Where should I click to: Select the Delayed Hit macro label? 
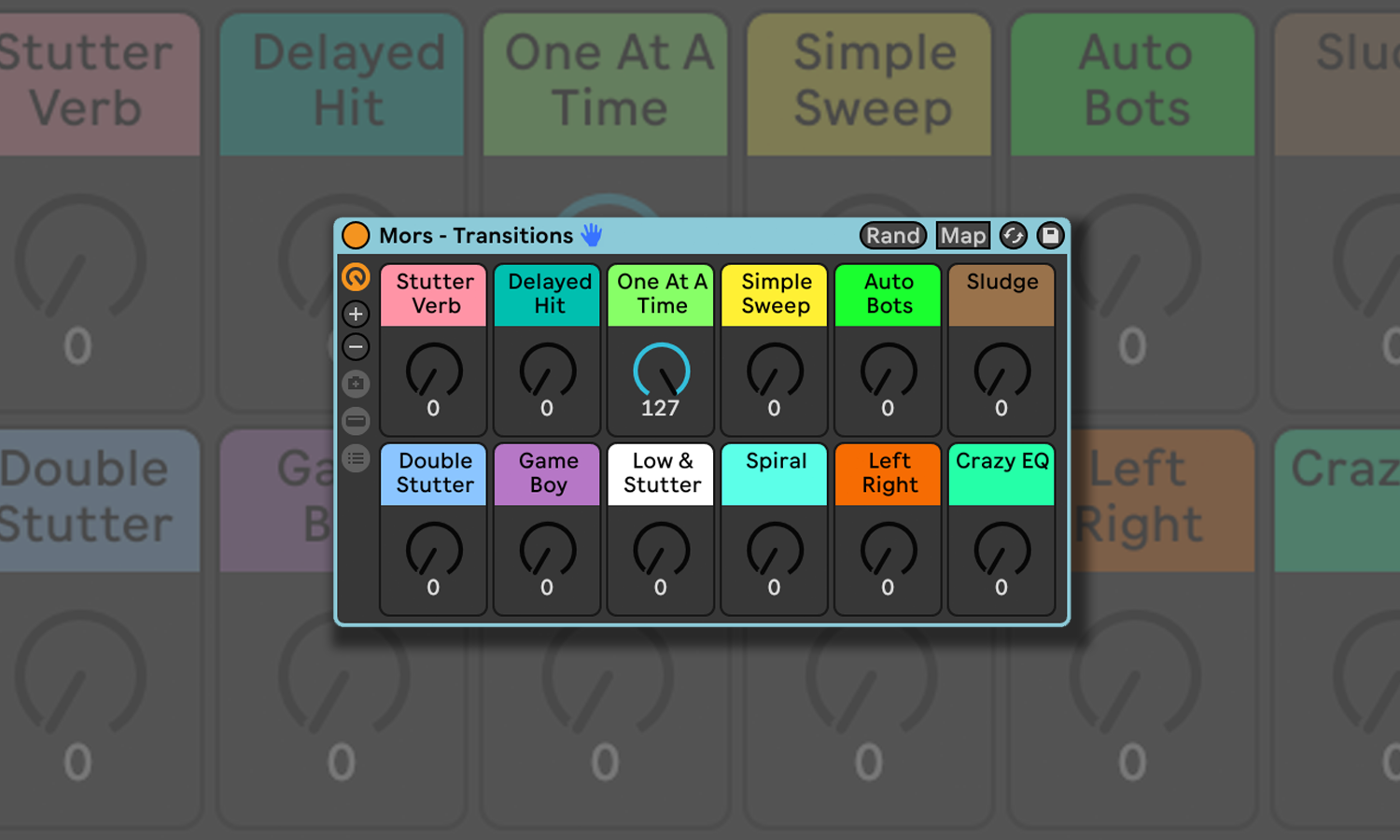[x=548, y=295]
